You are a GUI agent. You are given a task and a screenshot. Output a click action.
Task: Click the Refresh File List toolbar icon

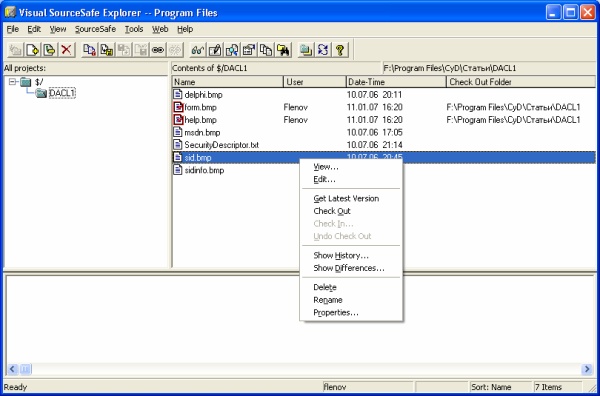click(x=323, y=50)
